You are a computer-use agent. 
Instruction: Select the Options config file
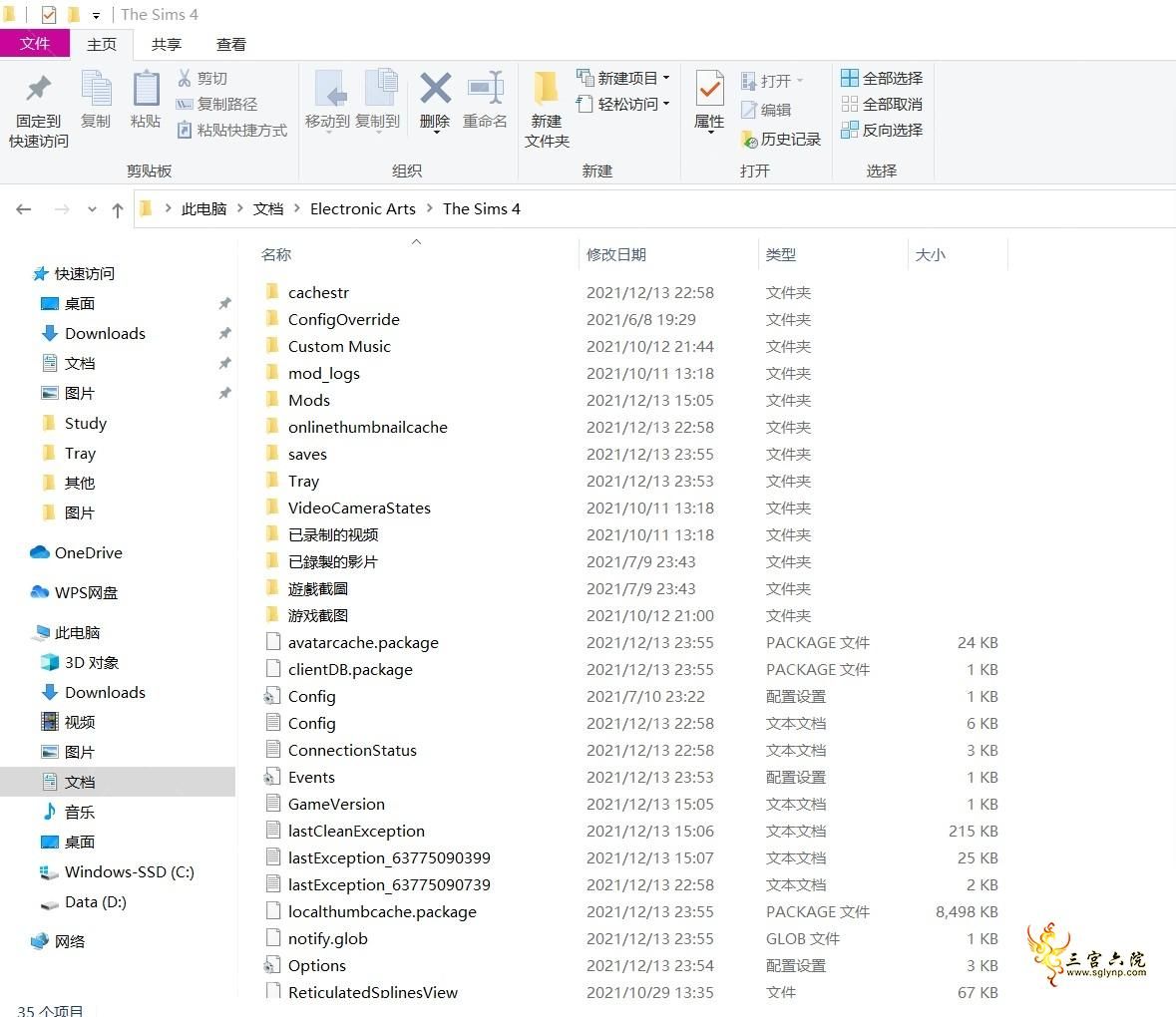click(316, 965)
